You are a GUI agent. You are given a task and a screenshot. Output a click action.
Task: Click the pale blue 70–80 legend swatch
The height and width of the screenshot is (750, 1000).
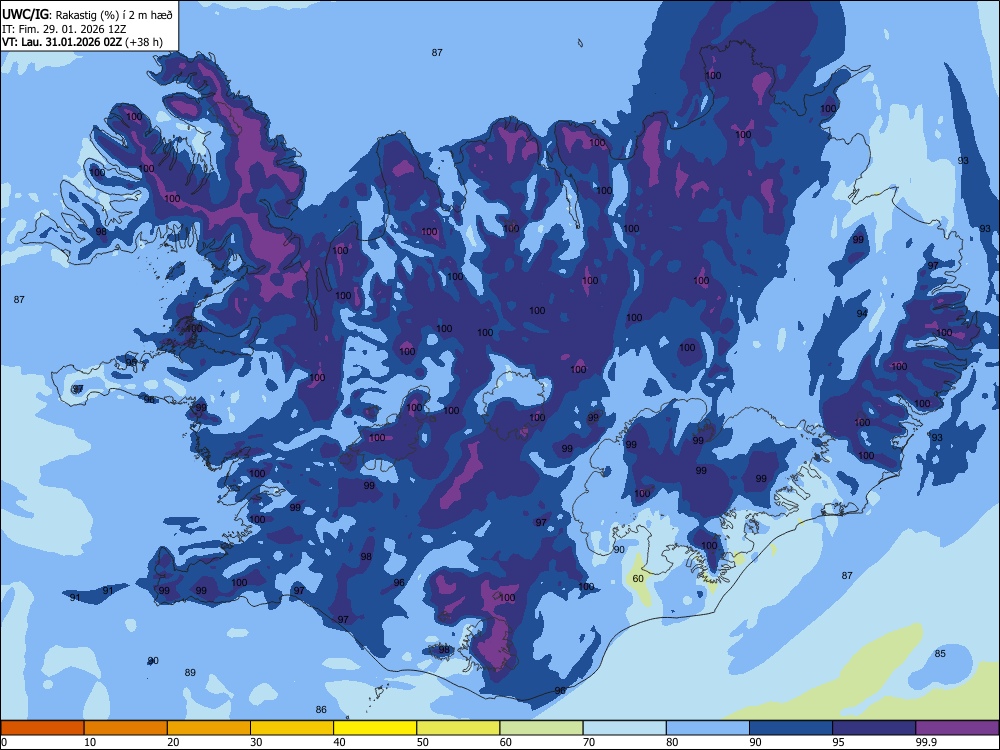click(625, 728)
